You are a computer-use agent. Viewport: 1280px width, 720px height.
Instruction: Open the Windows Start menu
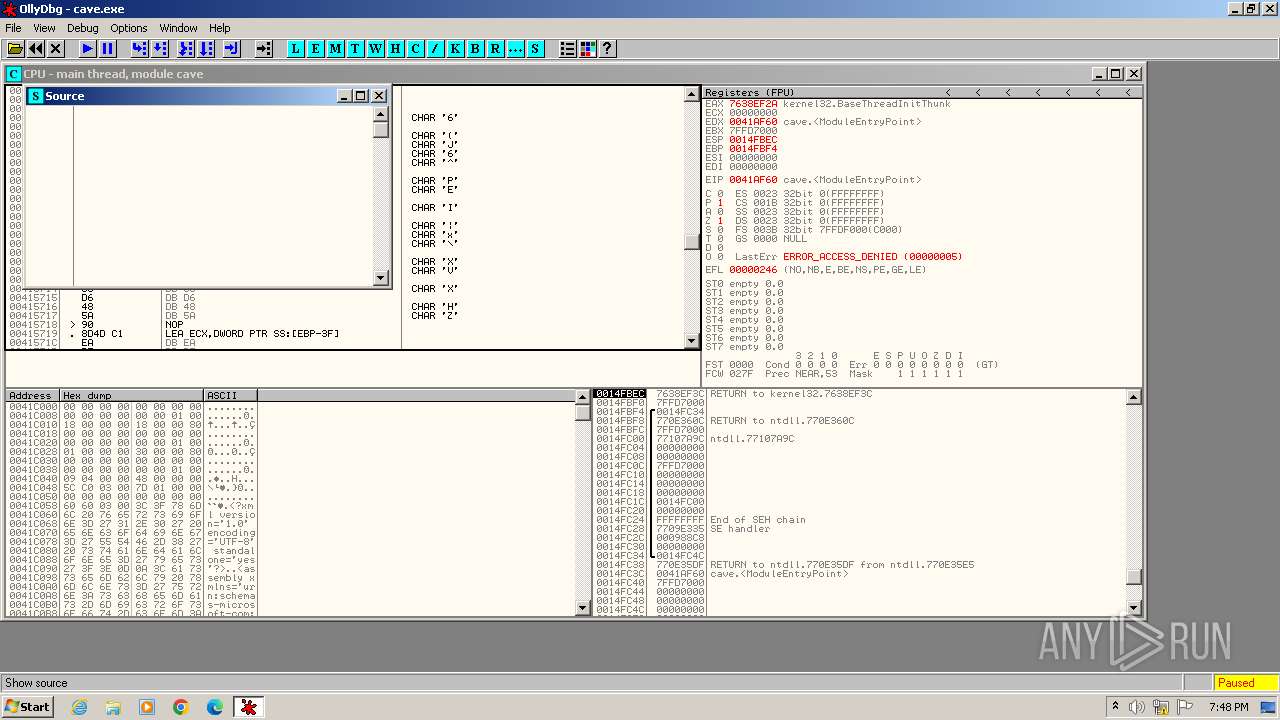27,707
